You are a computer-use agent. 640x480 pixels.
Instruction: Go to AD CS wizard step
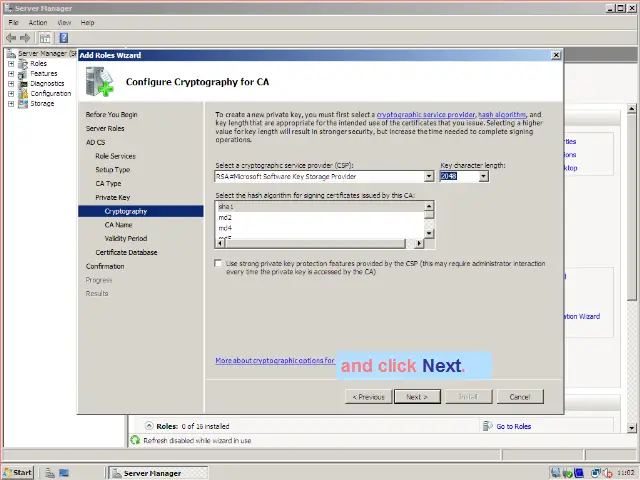pyautogui.click(x=96, y=142)
